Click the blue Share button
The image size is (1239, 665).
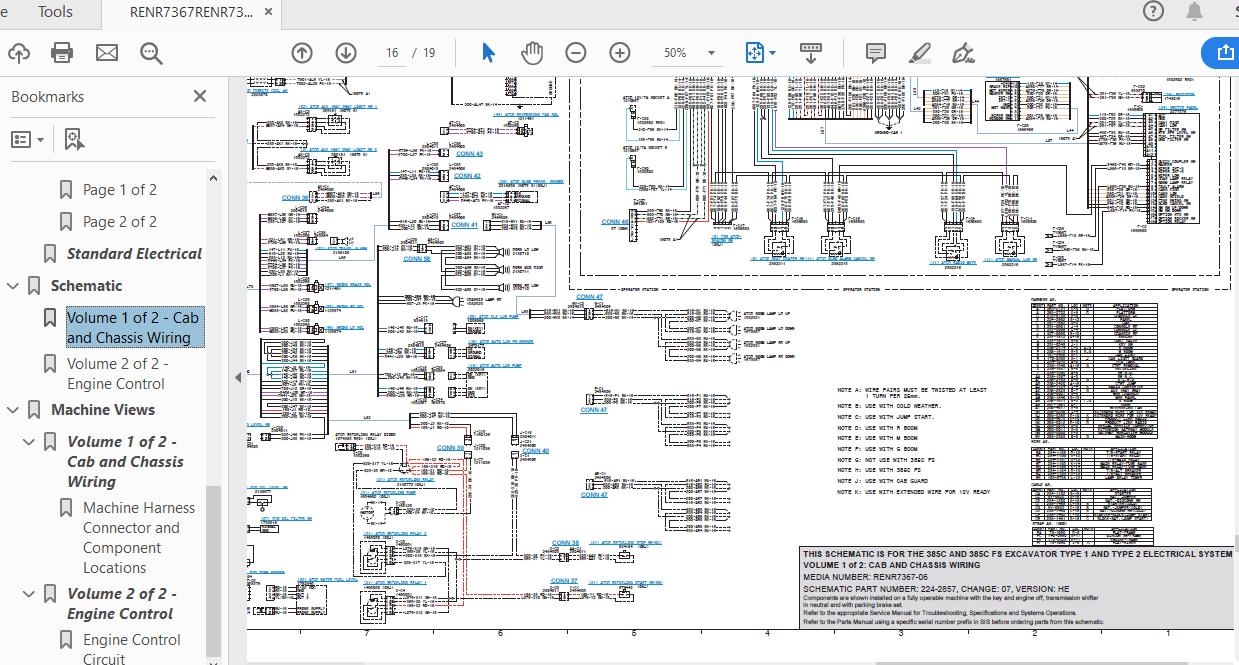(x=1224, y=52)
